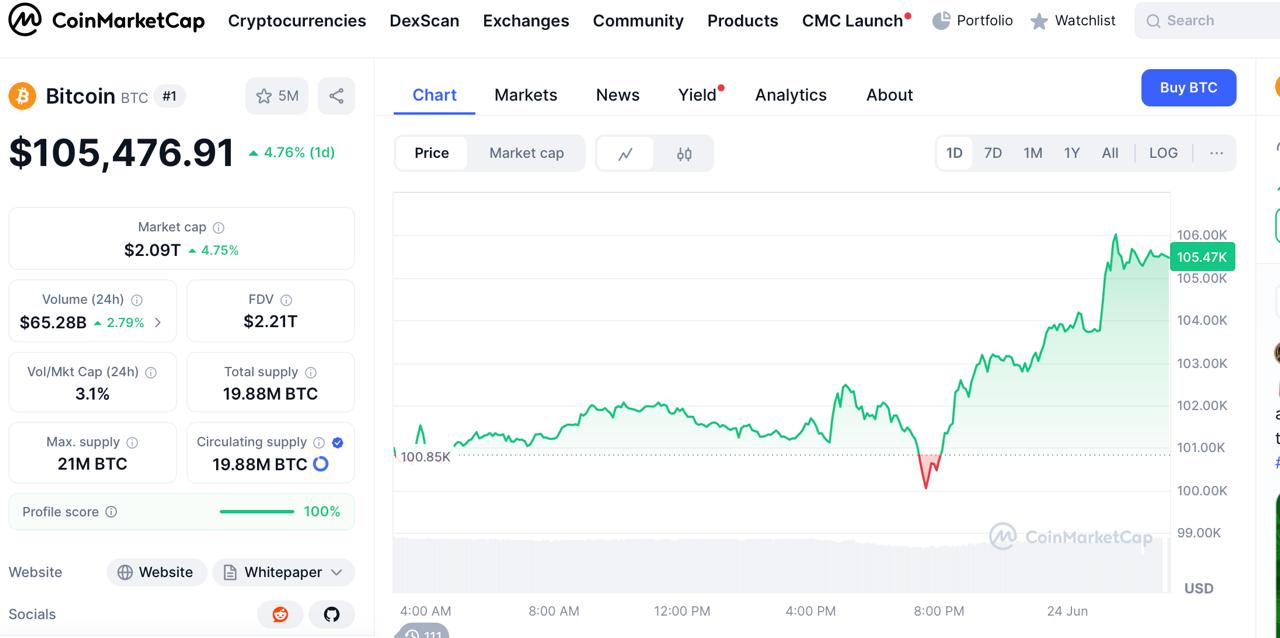Image resolution: width=1280 pixels, height=638 pixels.
Task: Click the Profile score info icon
Action: coord(111,512)
